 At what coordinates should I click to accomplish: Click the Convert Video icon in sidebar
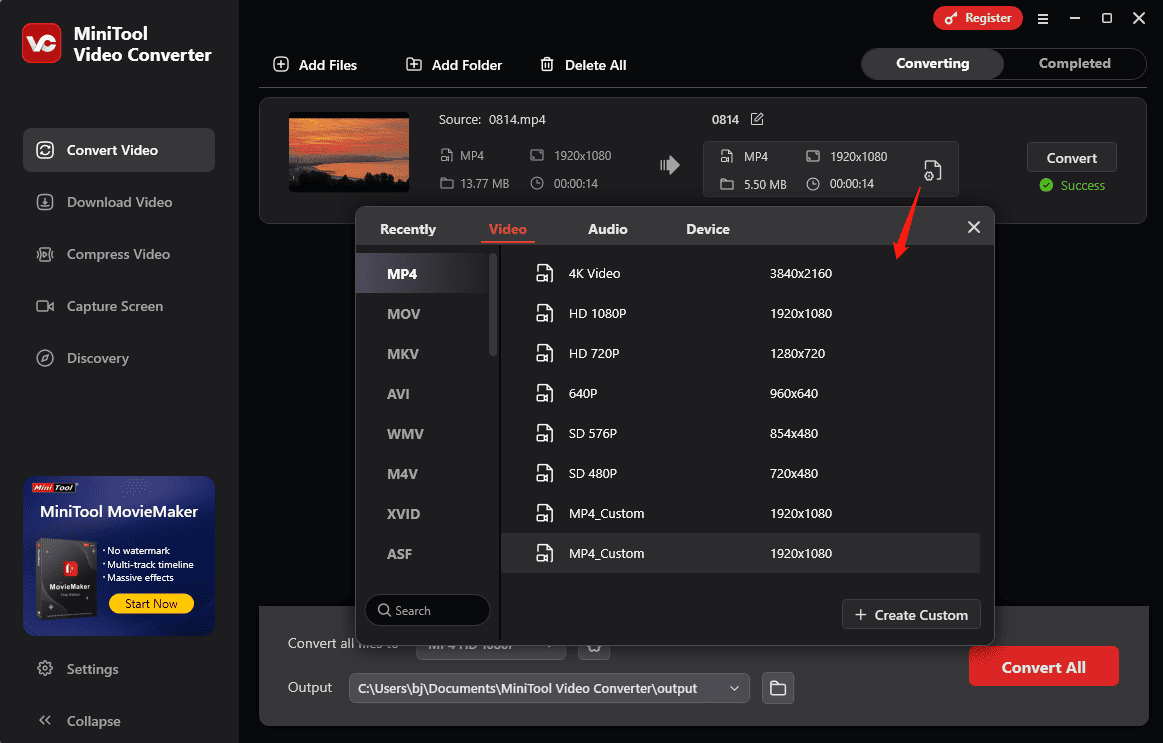(45, 151)
